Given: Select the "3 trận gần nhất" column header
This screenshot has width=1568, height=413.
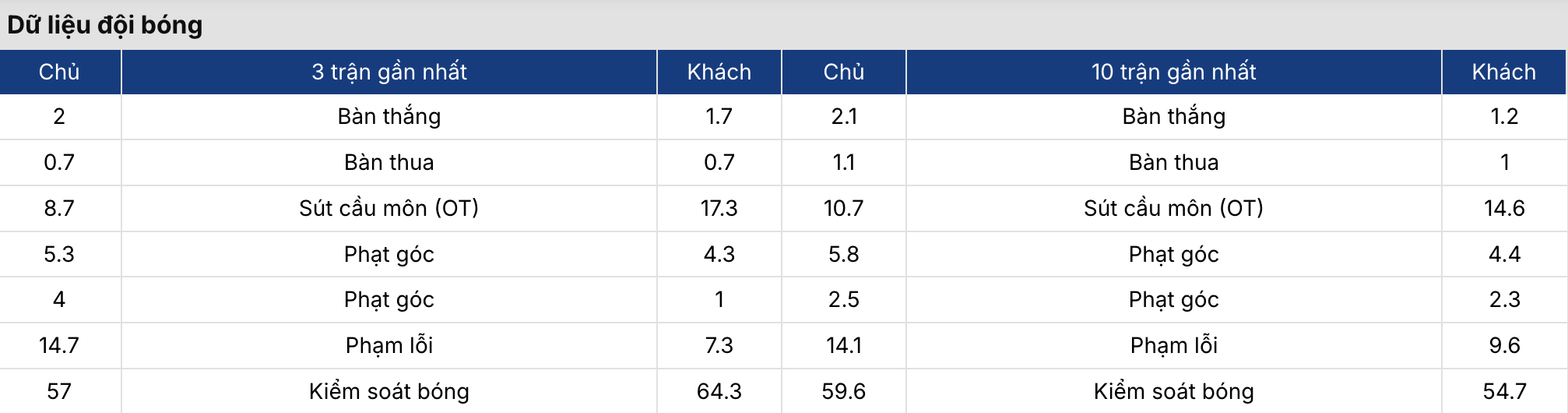Looking at the screenshot, I should [389, 72].
